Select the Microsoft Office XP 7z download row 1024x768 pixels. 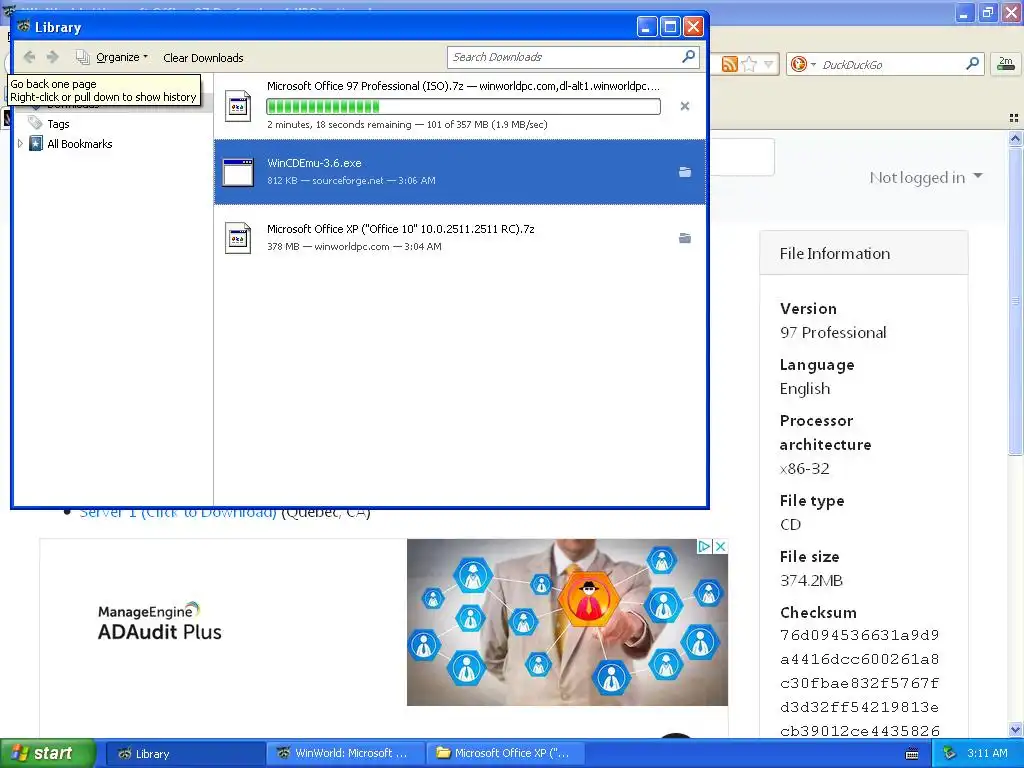(x=460, y=238)
